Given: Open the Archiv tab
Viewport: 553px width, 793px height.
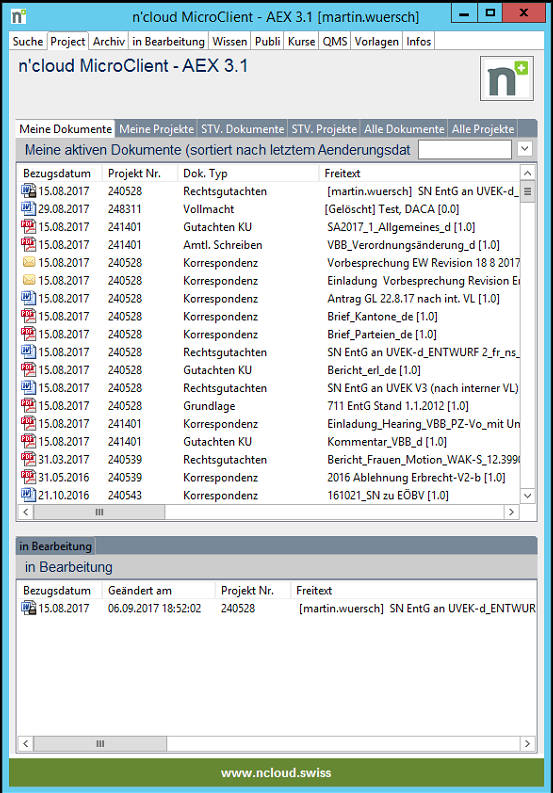Looking at the screenshot, I should click(109, 41).
